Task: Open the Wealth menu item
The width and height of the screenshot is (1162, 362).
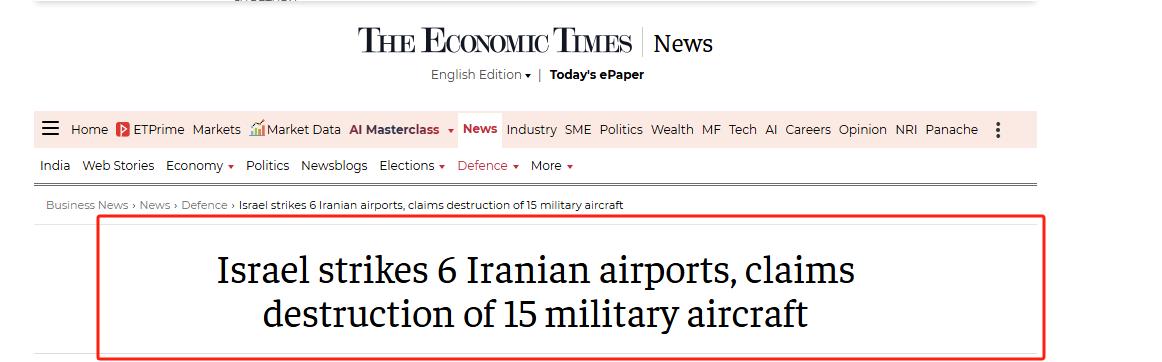Action: [672, 130]
